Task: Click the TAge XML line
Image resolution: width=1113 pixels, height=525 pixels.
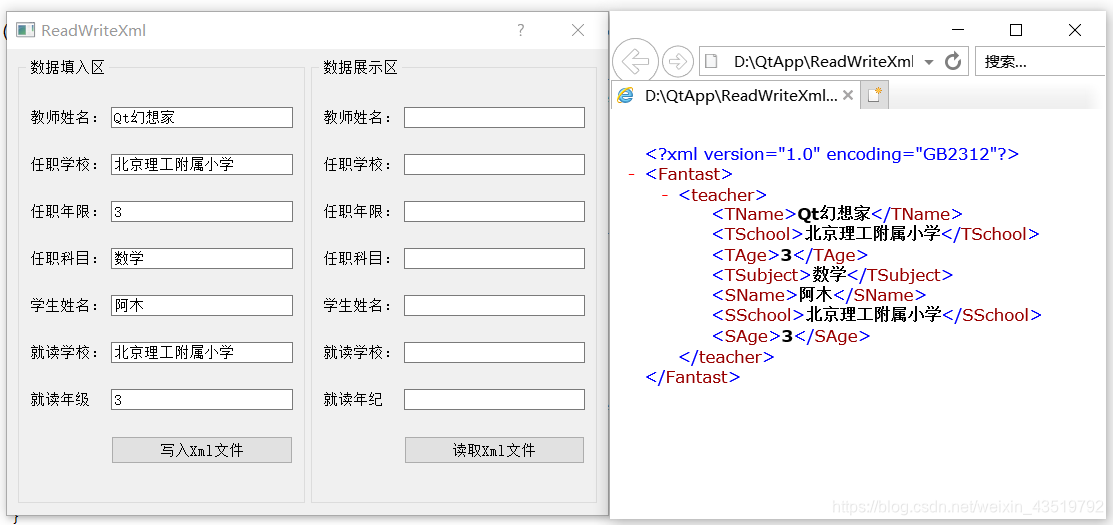Action: click(789, 255)
